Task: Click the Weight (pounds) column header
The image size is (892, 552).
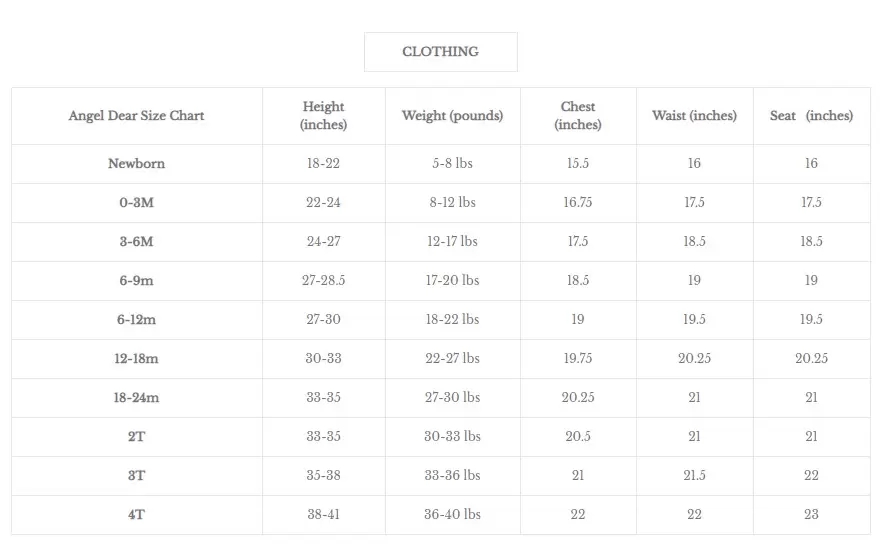Action: [452, 116]
